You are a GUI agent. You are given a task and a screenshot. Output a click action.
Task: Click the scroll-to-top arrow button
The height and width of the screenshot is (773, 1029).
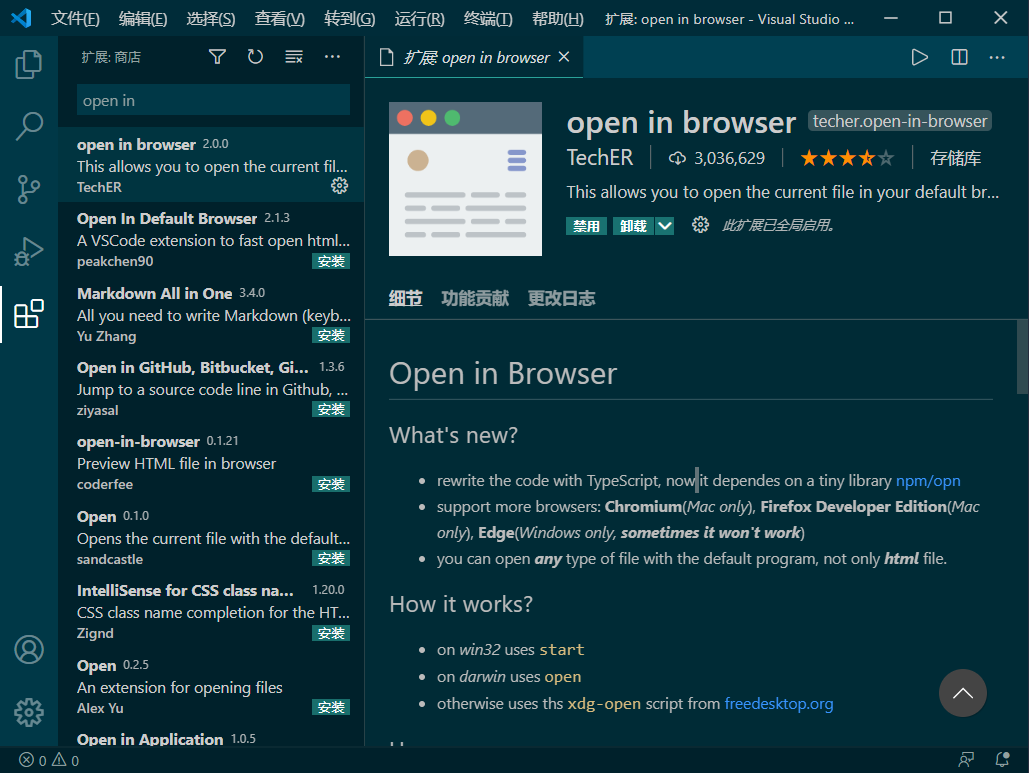click(963, 693)
